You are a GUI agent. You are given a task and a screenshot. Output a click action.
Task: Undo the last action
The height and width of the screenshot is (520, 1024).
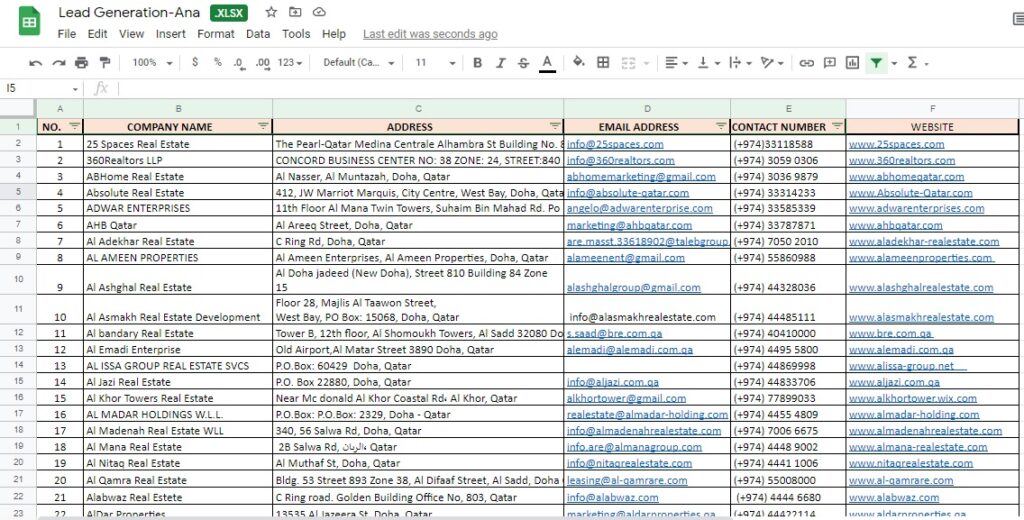(36, 63)
